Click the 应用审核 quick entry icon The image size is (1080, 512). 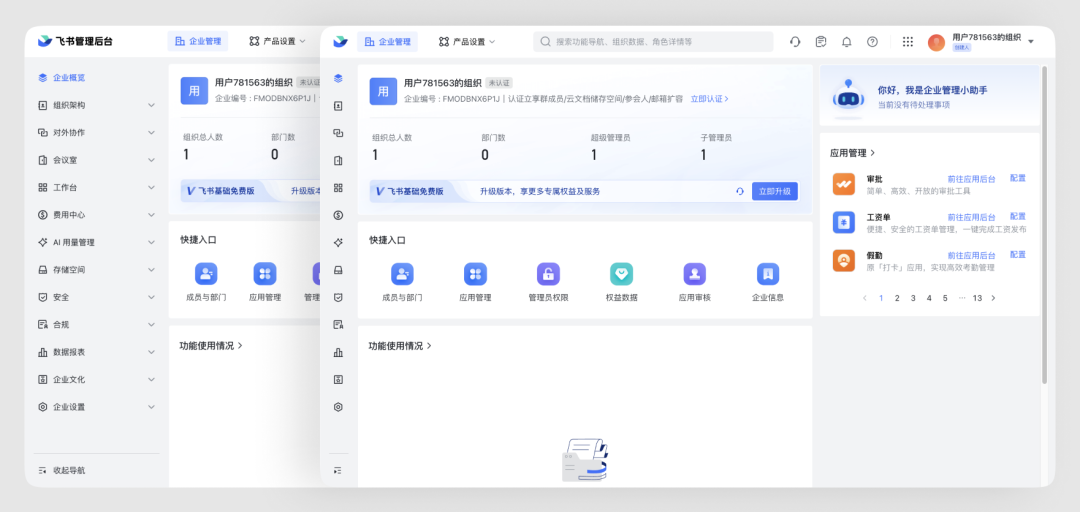click(x=694, y=275)
